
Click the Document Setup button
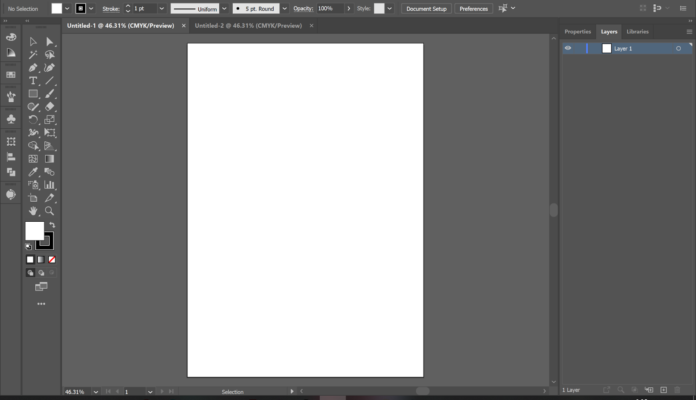[426, 8]
